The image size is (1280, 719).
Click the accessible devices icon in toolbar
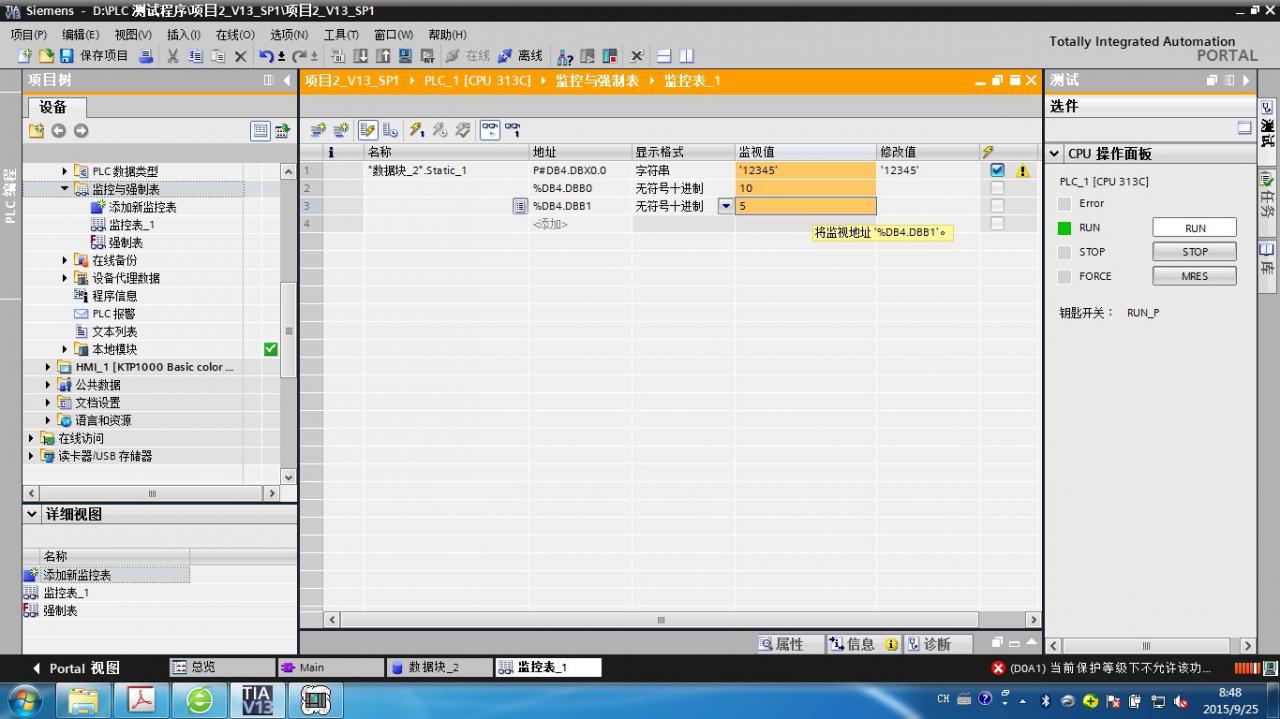click(x=565, y=56)
